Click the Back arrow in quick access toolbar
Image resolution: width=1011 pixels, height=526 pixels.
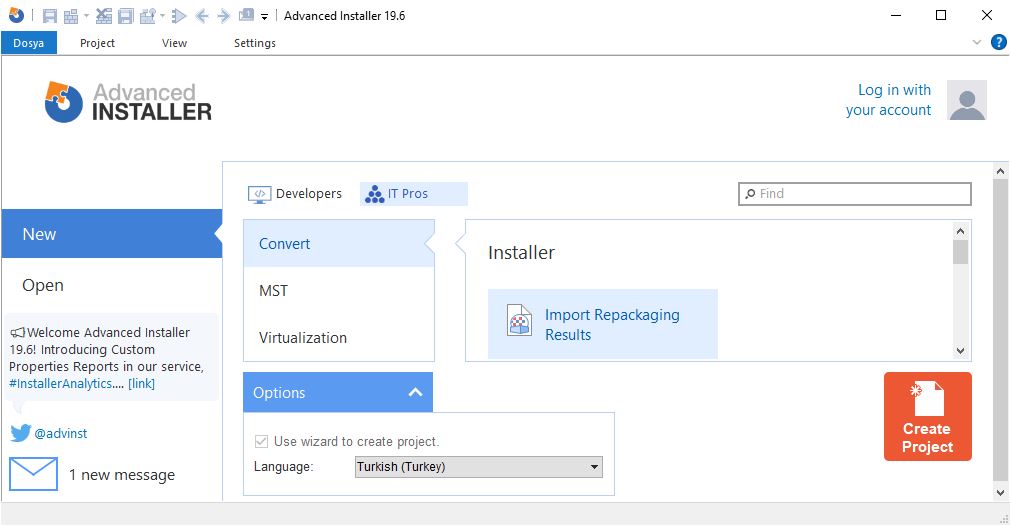coord(202,16)
